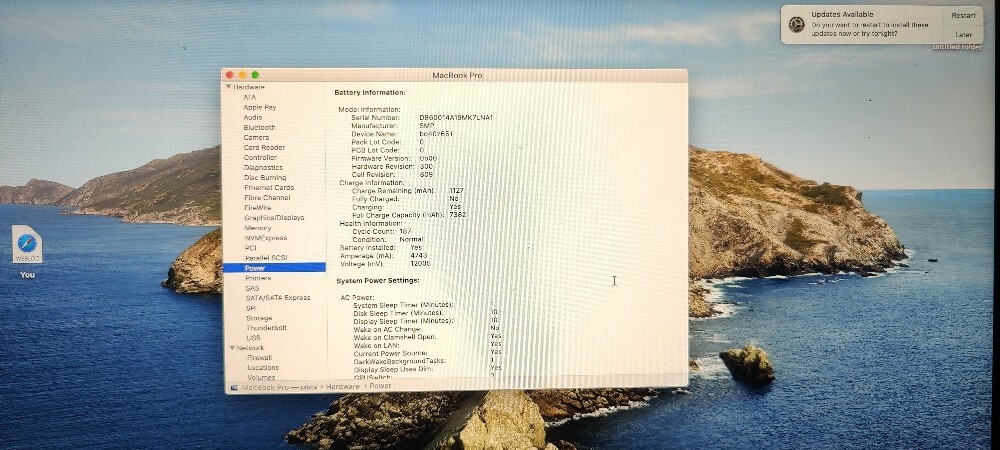Click the Cycle Count value 187

point(405,231)
